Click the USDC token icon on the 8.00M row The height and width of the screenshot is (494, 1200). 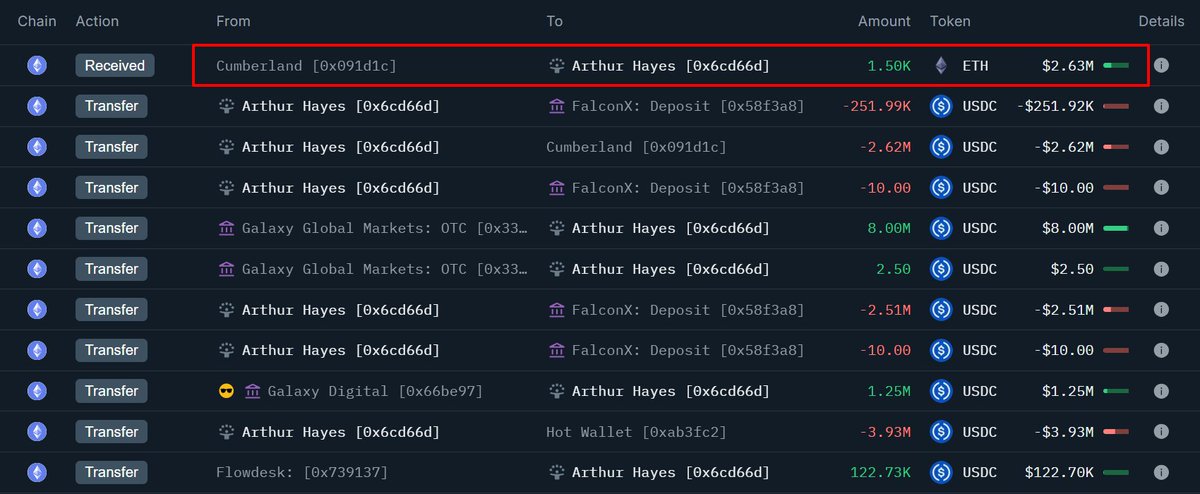coord(941,228)
